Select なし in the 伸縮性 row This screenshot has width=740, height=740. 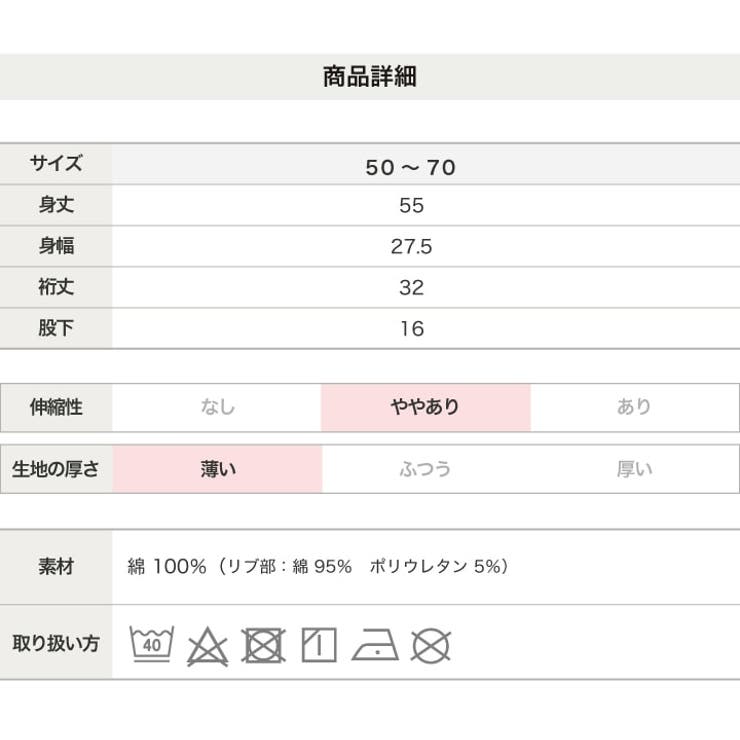pos(217,407)
